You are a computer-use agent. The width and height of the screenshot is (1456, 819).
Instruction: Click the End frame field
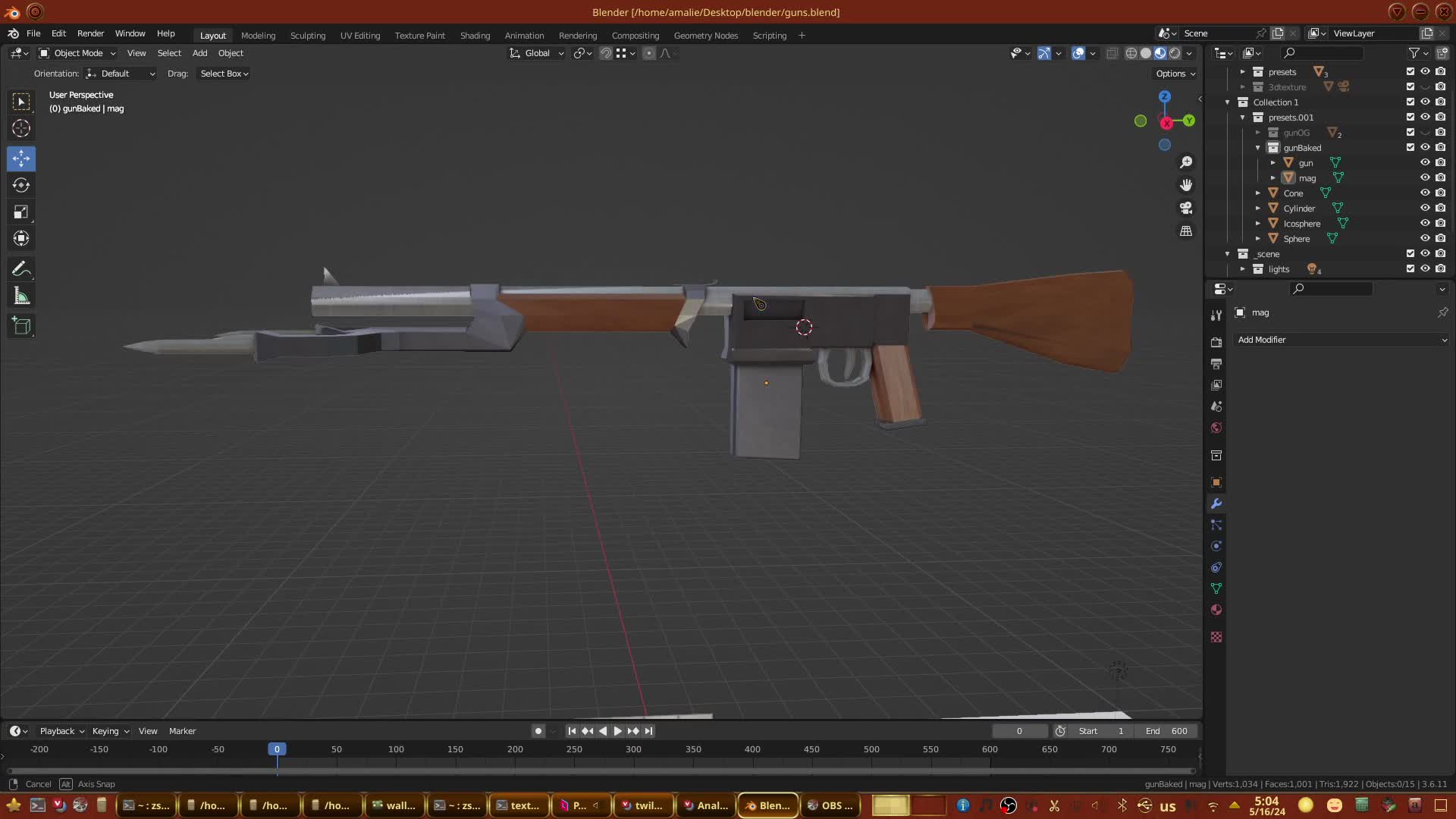(1166, 731)
